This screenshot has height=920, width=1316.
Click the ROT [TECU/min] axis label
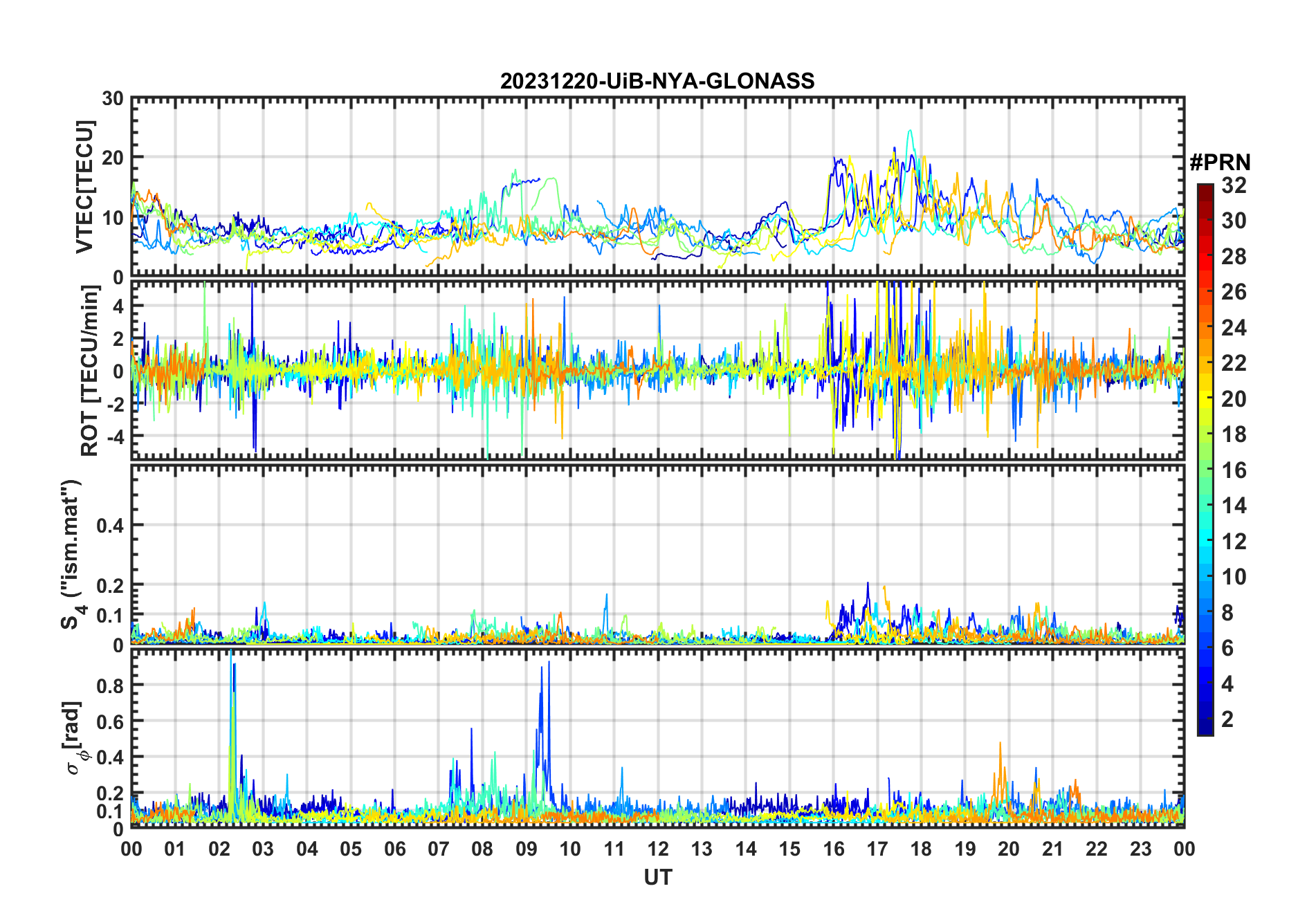(x=89, y=371)
